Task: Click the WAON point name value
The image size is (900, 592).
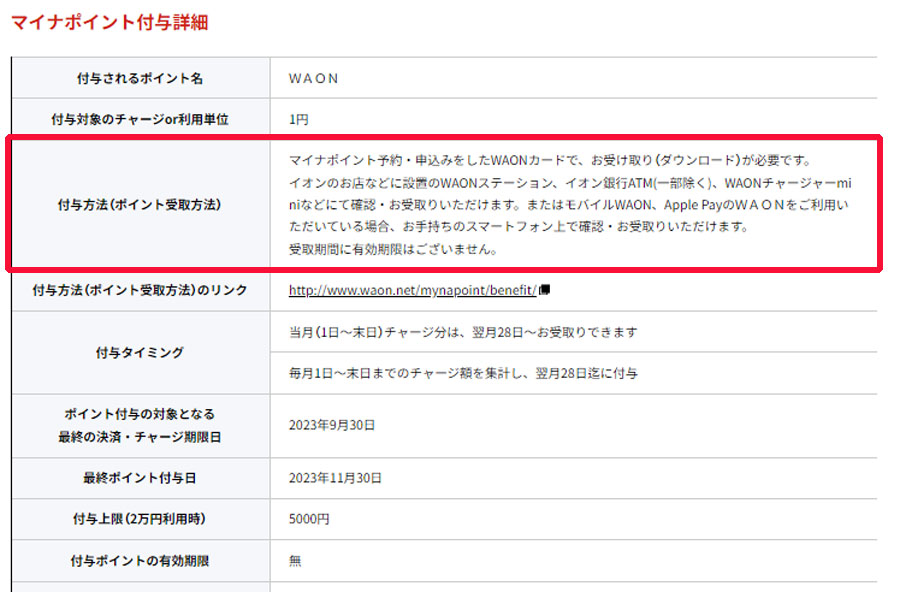Action: [x=313, y=78]
